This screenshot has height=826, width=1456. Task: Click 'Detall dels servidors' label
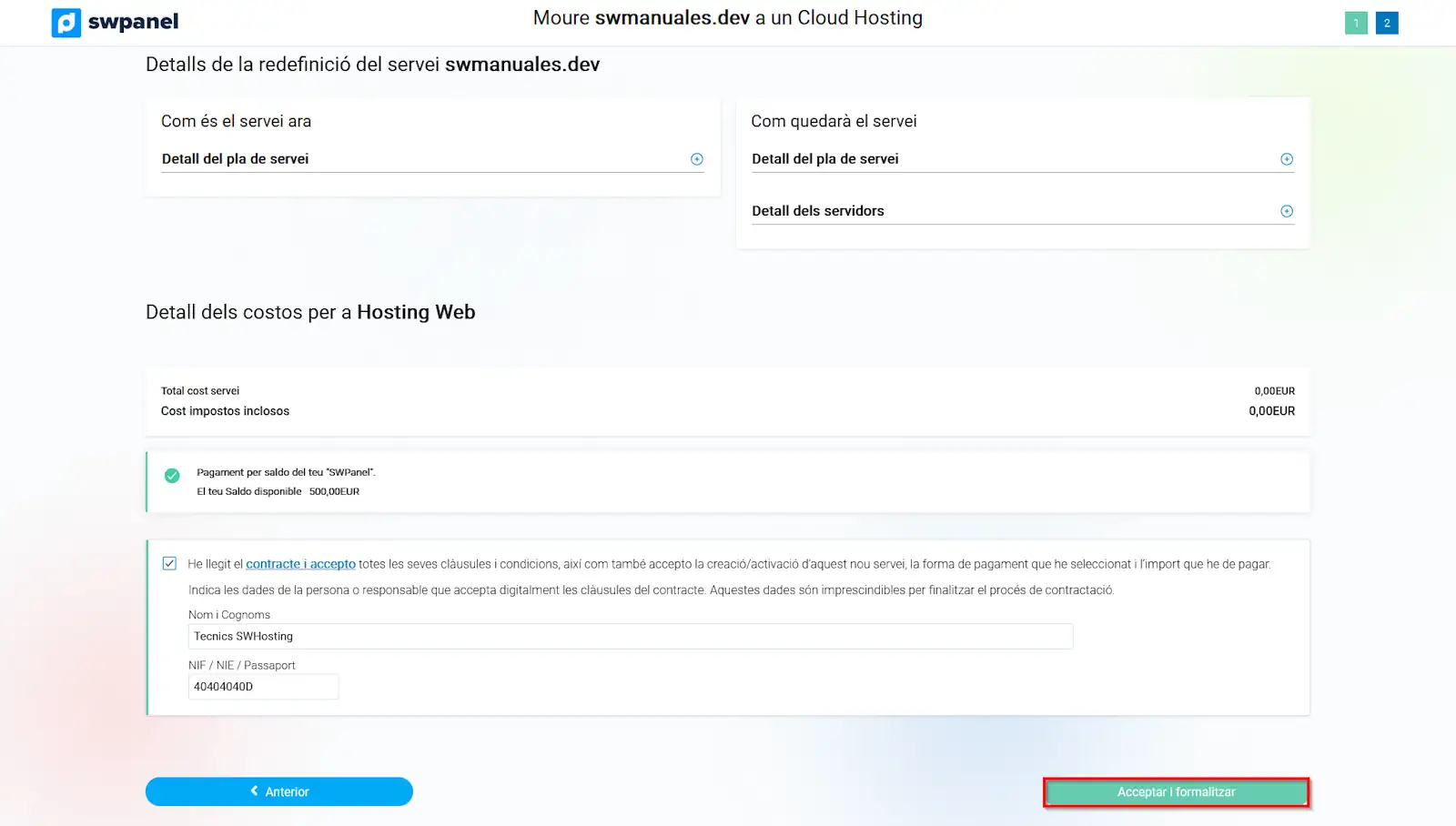click(817, 211)
